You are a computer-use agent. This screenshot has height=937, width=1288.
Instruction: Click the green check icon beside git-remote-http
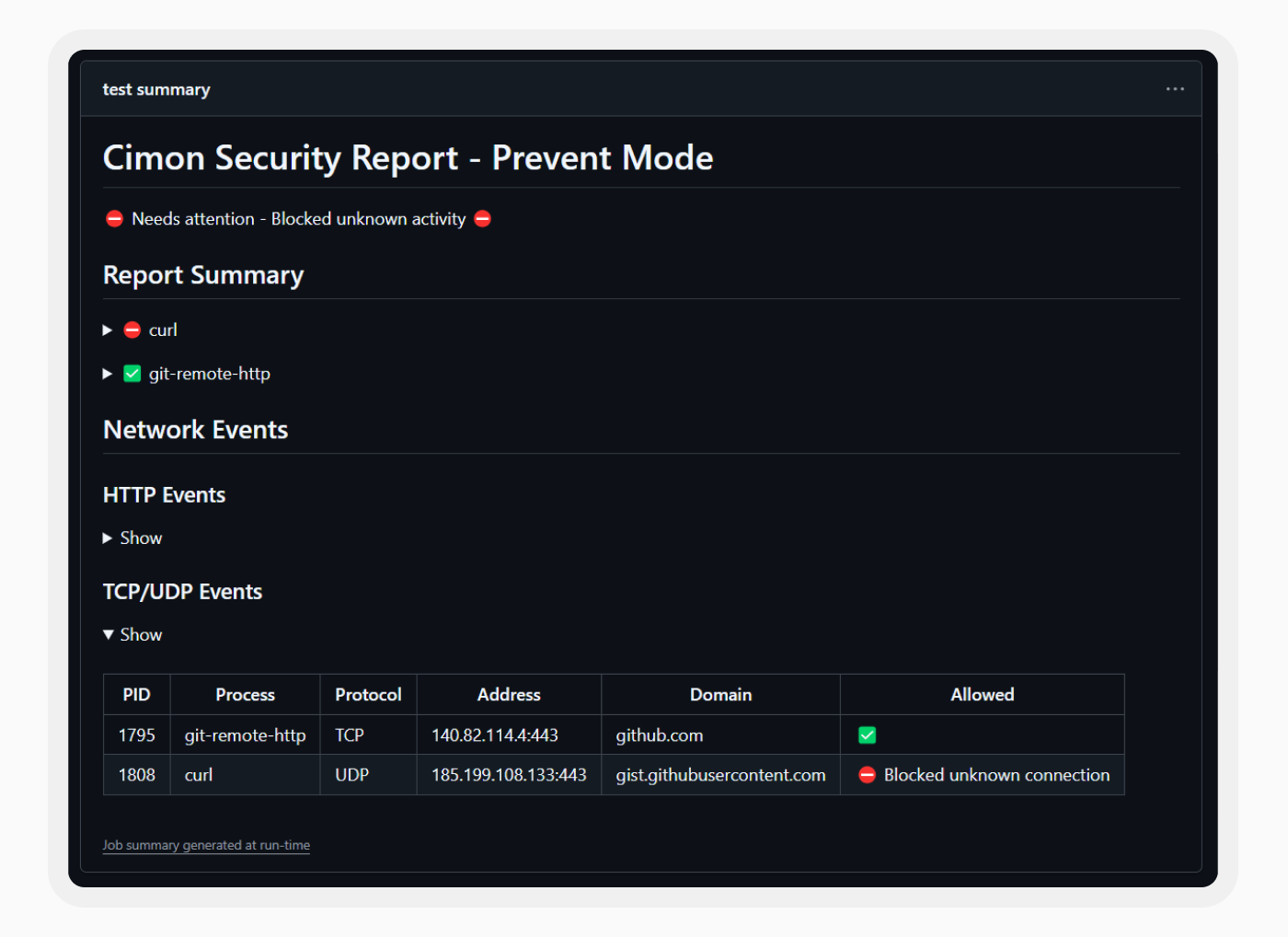pos(132,374)
